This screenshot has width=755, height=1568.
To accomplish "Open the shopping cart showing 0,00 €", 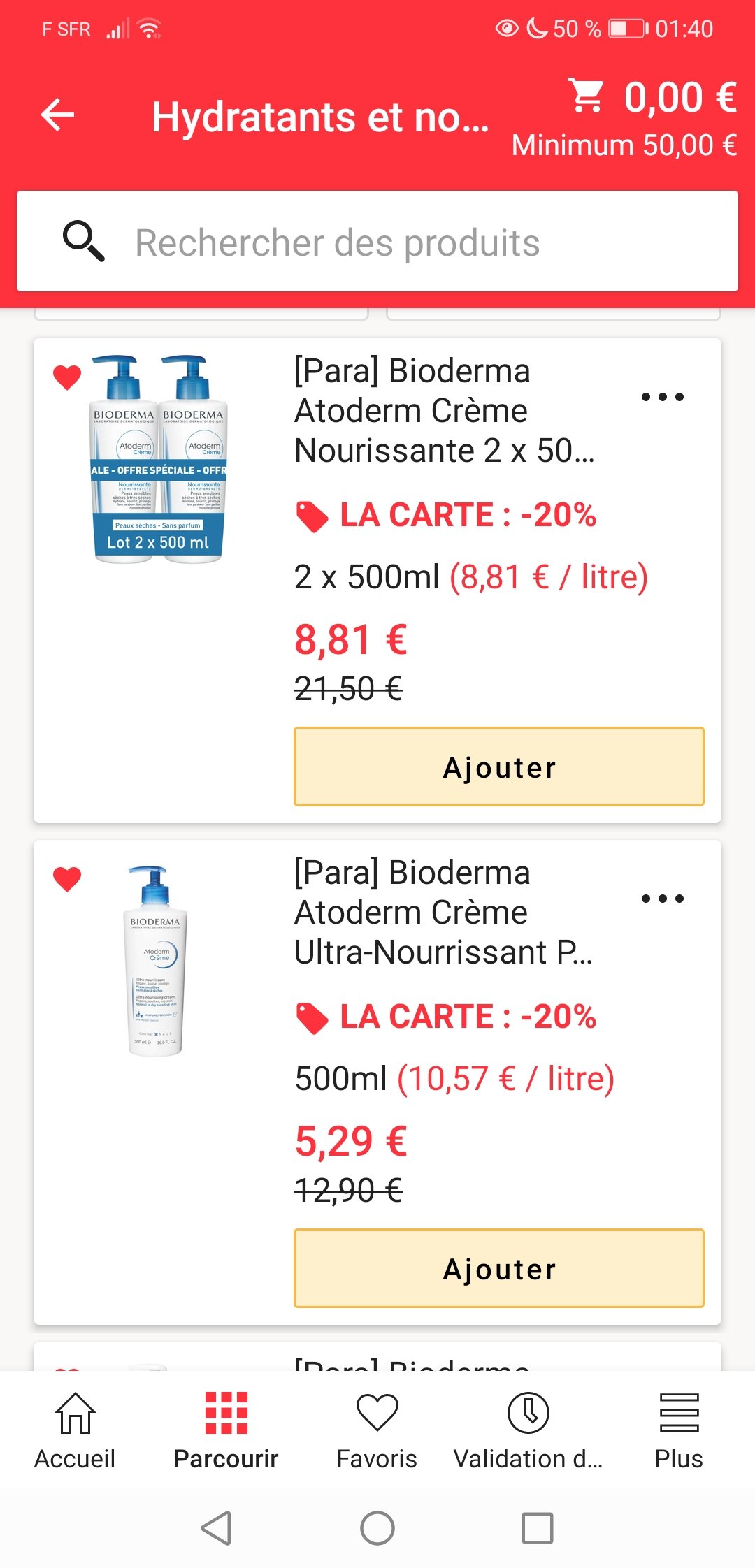I will (652, 97).
